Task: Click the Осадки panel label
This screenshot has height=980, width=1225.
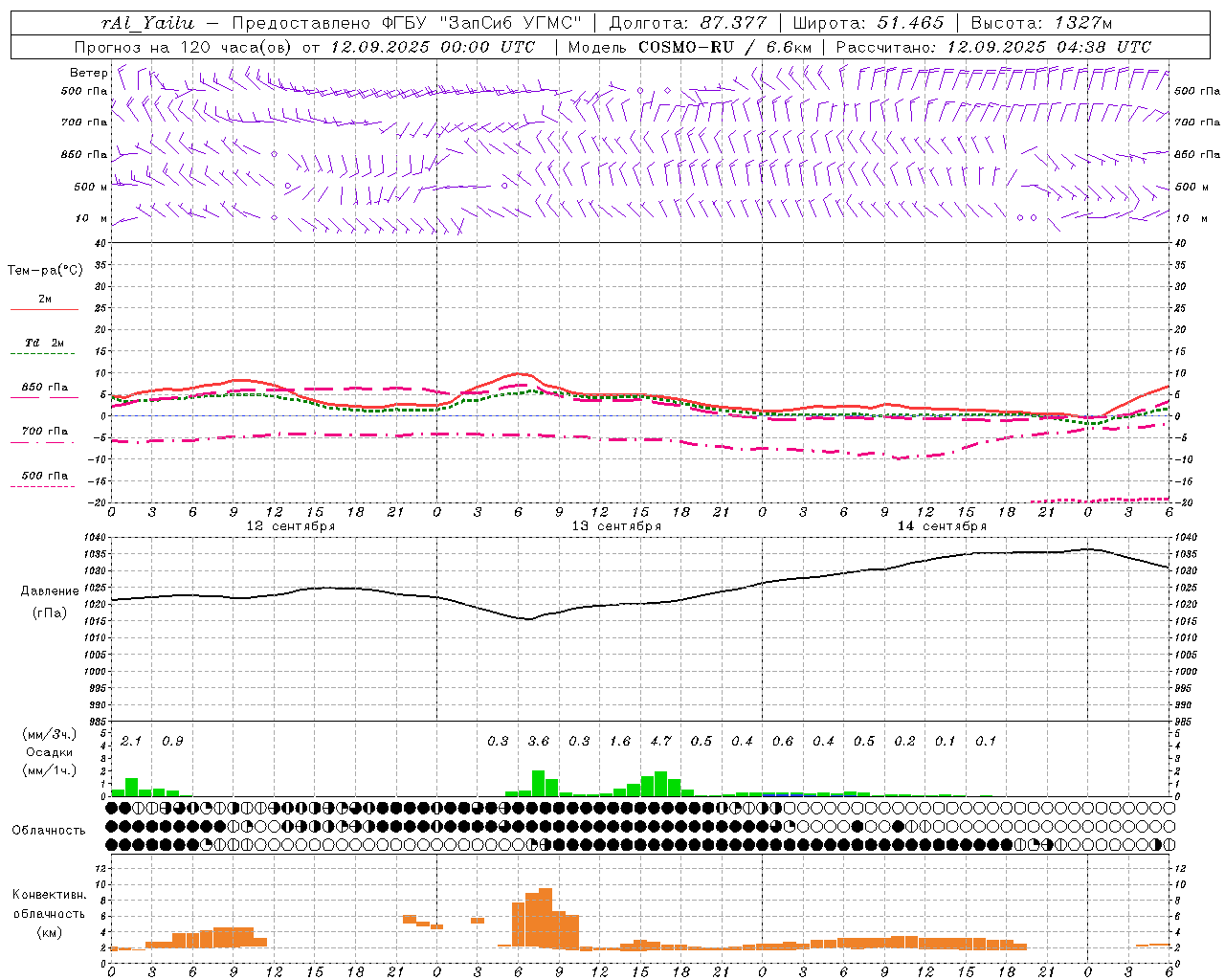Action: (50, 753)
